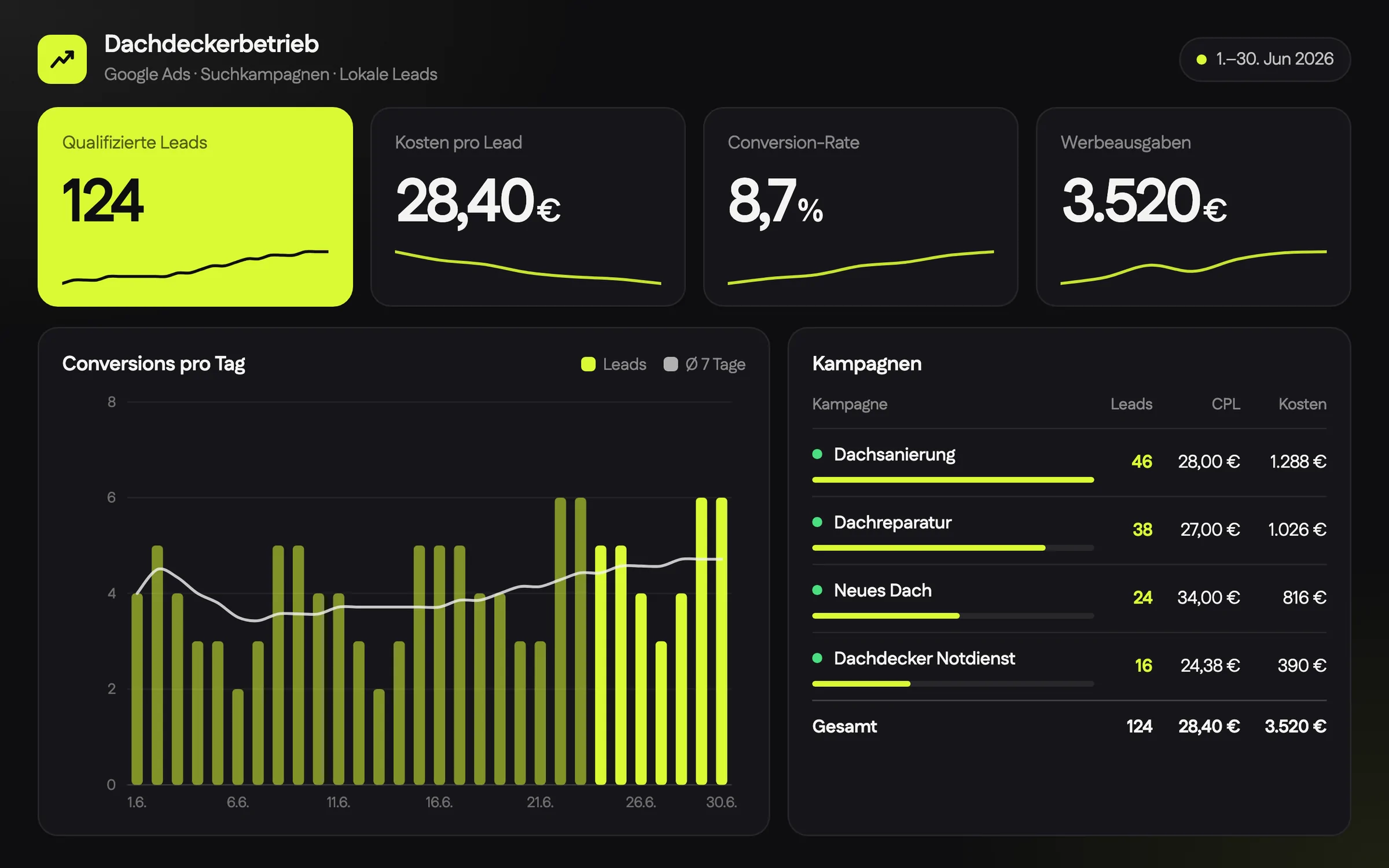Click the Leads legend color swatch
The height and width of the screenshot is (868, 1389).
(588, 364)
